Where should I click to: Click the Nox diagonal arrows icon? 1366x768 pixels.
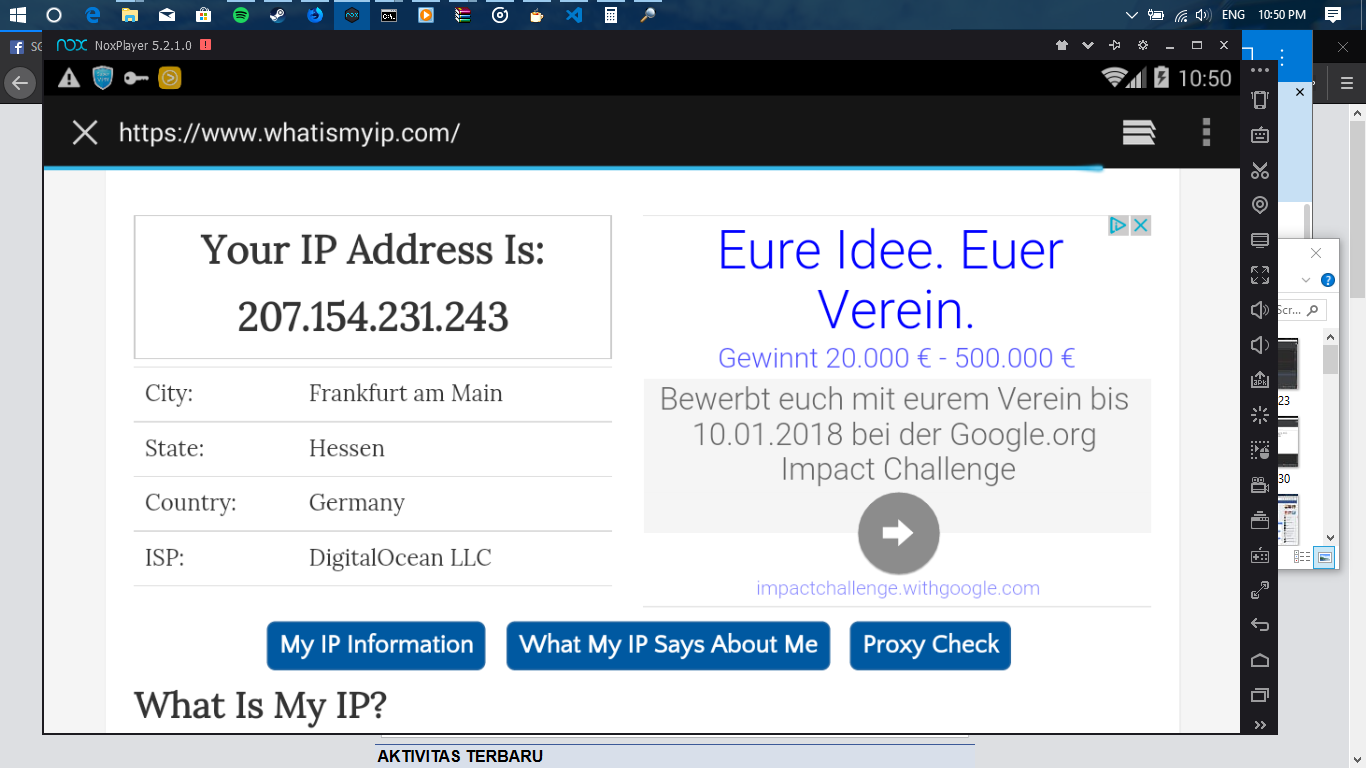click(x=1260, y=590)
